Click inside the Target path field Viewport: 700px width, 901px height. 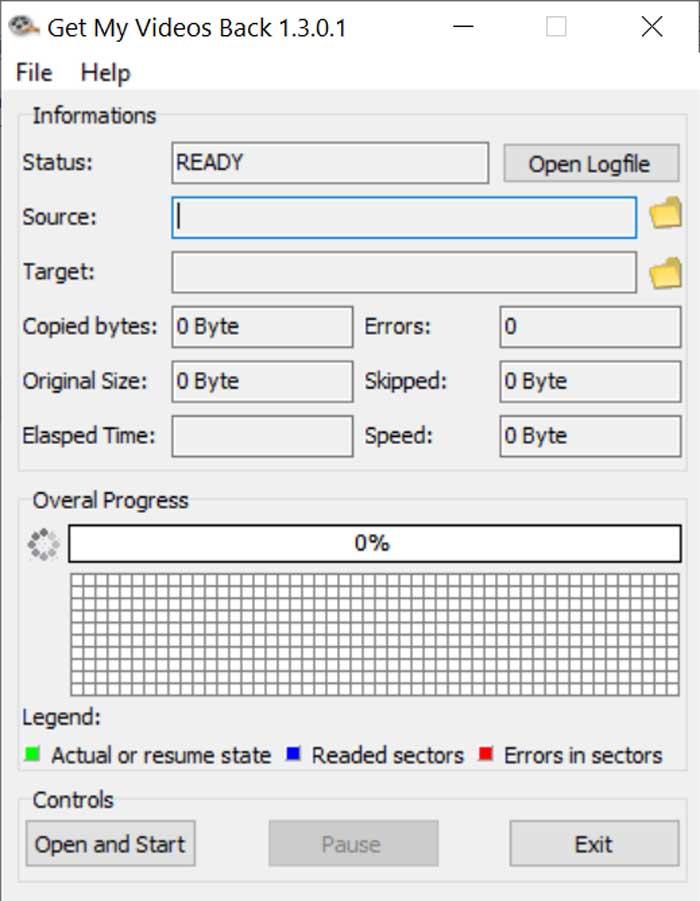click(404, 272)
